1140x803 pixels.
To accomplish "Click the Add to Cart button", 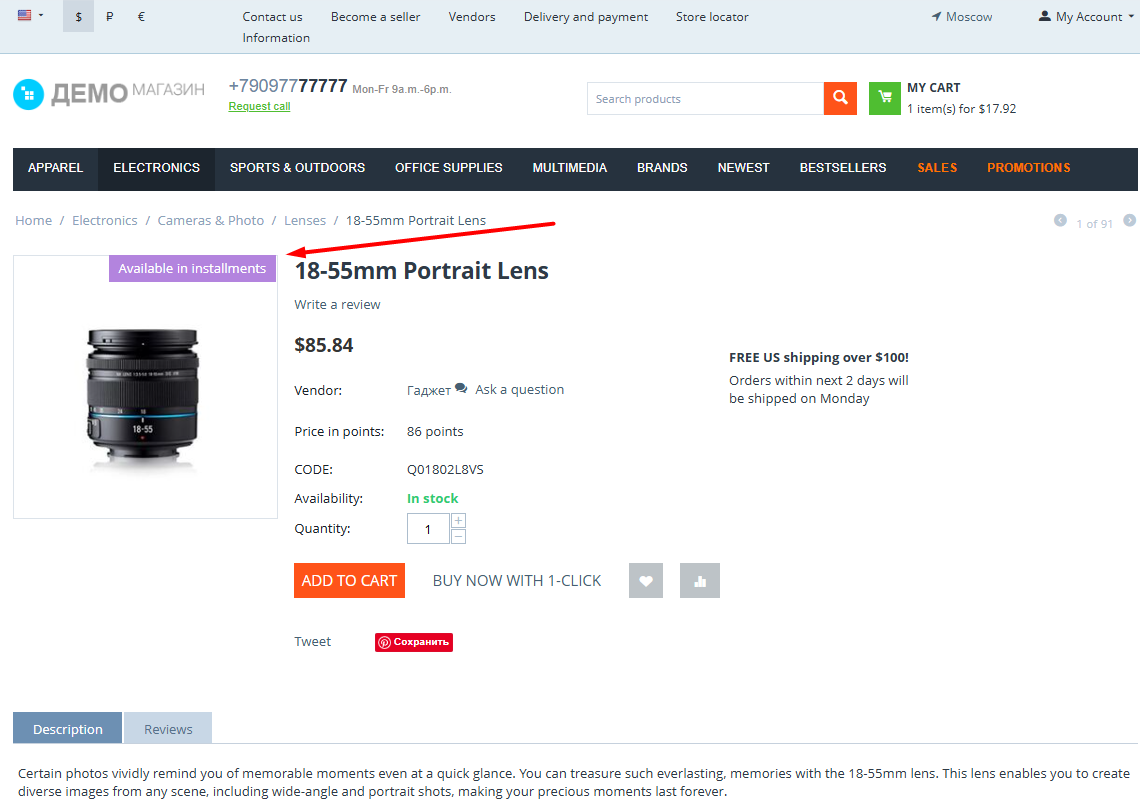I will [349, 580].
